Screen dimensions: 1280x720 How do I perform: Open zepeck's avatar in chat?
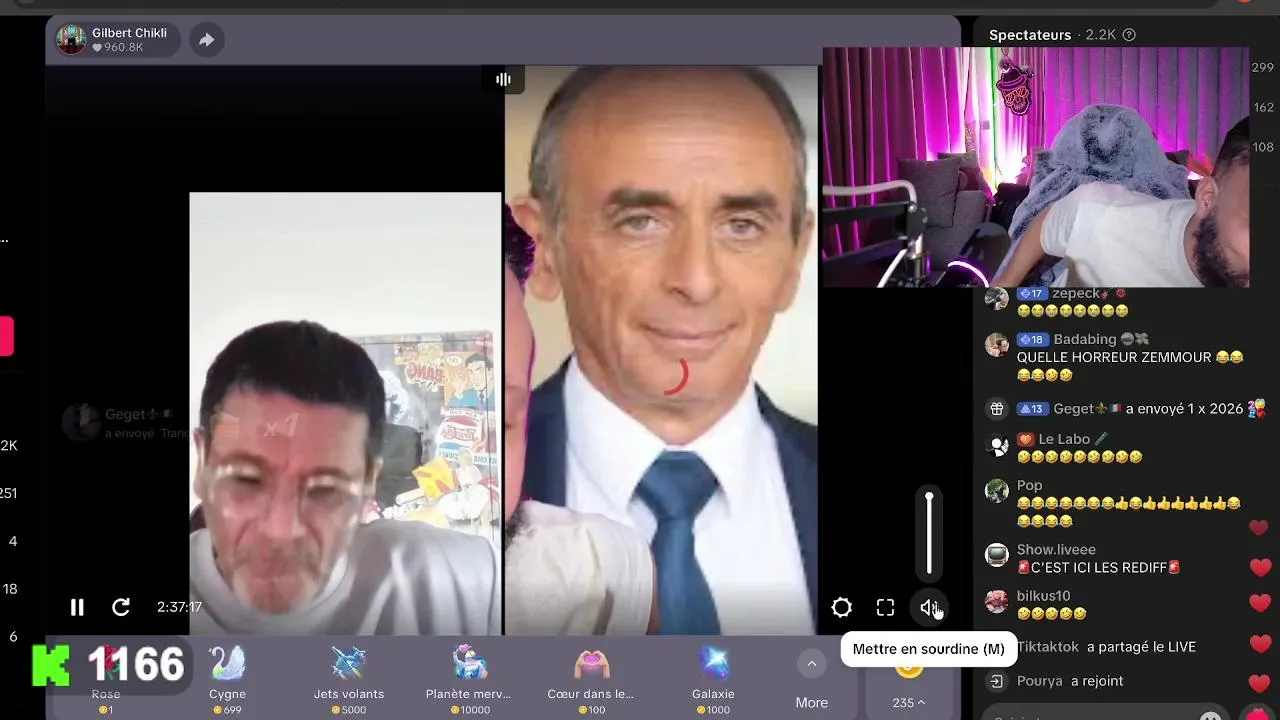pyautogui.click(x=997, y=298)
